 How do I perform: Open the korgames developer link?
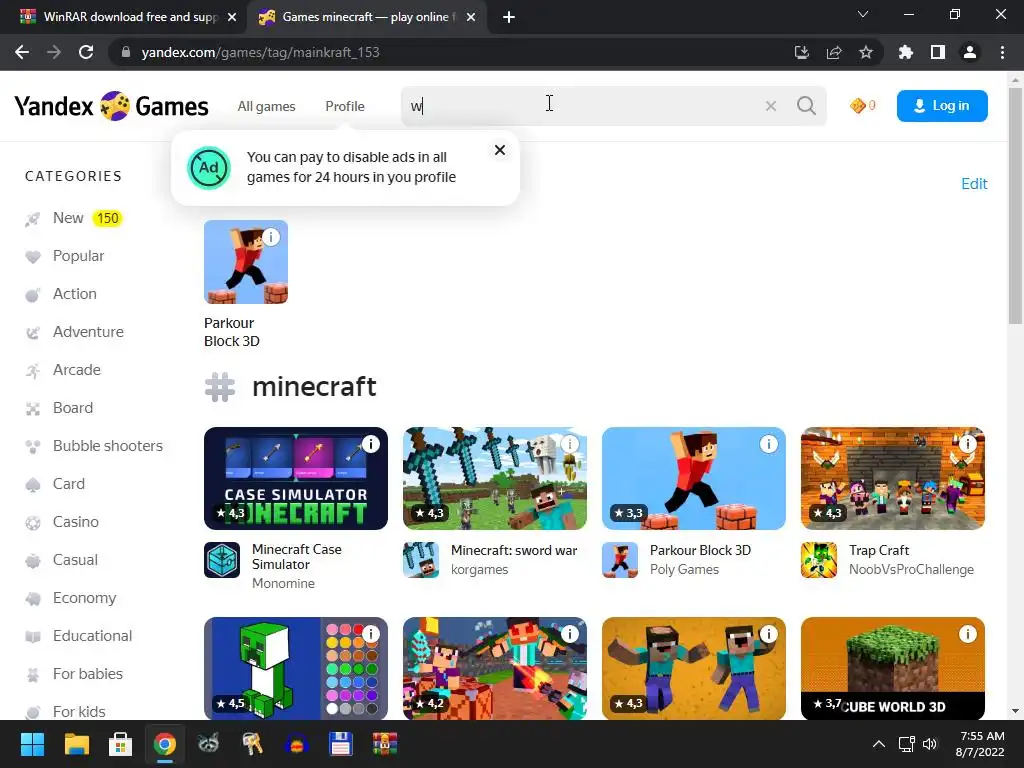[479, 569]
